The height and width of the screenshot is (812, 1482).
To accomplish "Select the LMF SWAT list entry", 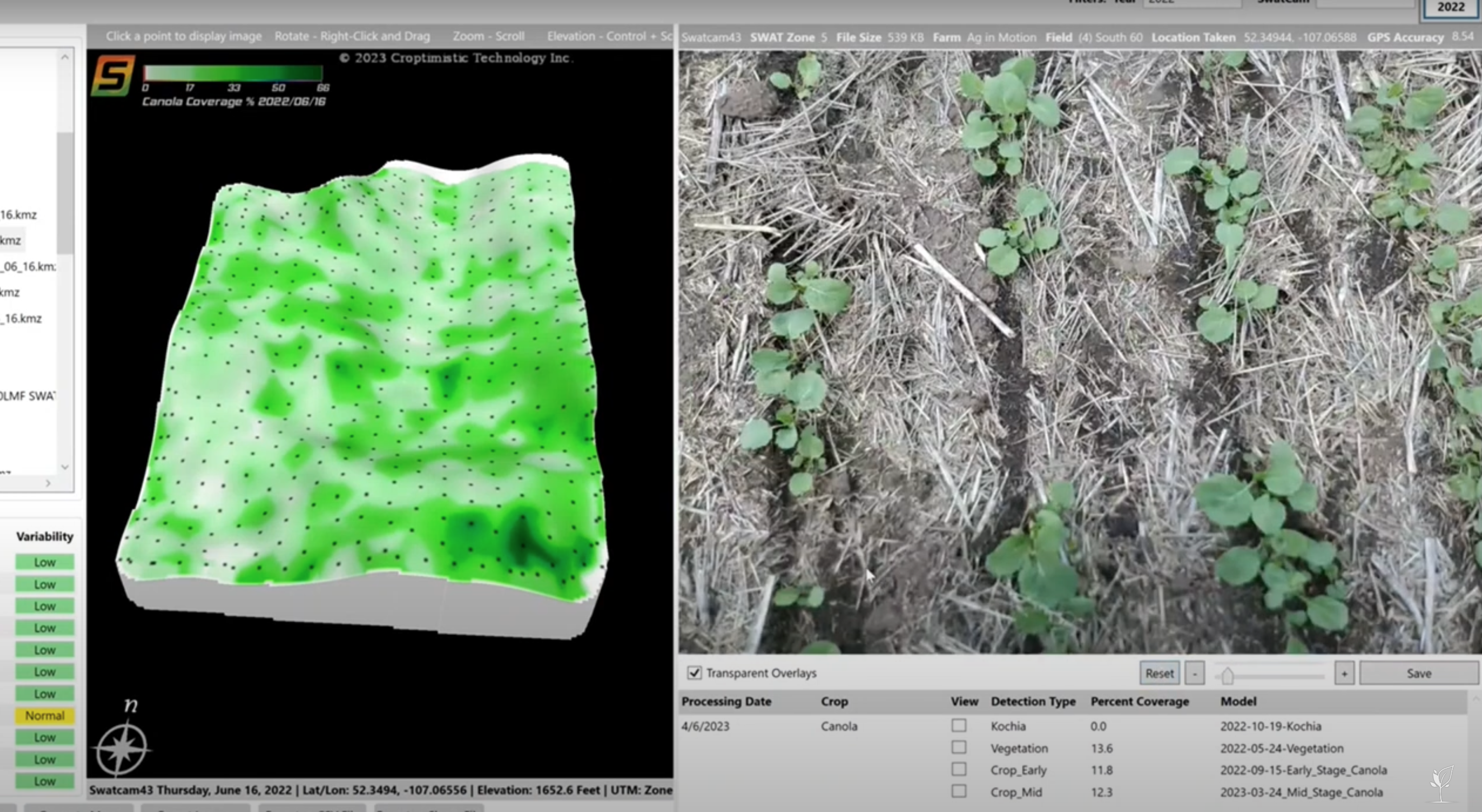I will point(28,396).
